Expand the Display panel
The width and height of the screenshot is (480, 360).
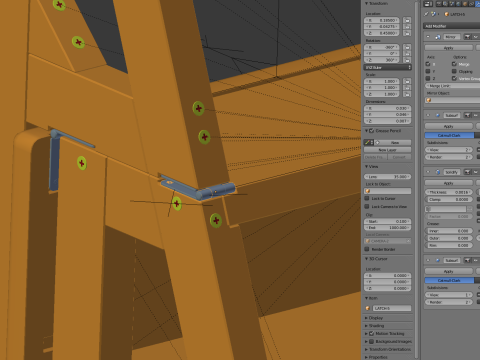[x=366, y=318]
